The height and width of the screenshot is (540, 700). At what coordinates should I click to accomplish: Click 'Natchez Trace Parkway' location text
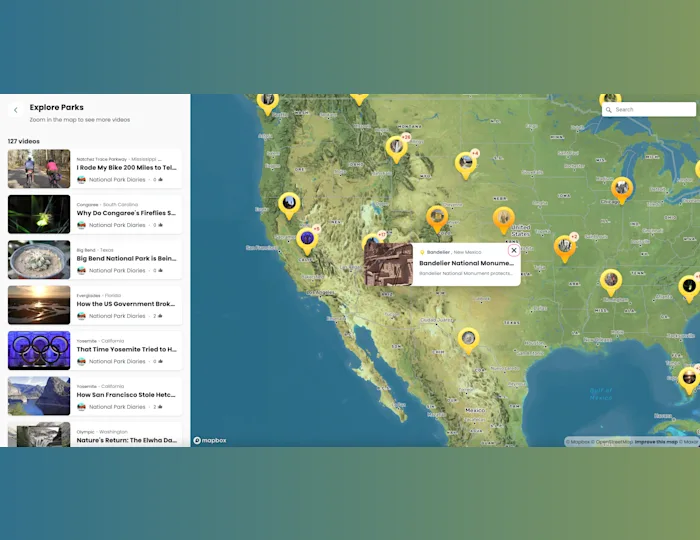(101, 159)
